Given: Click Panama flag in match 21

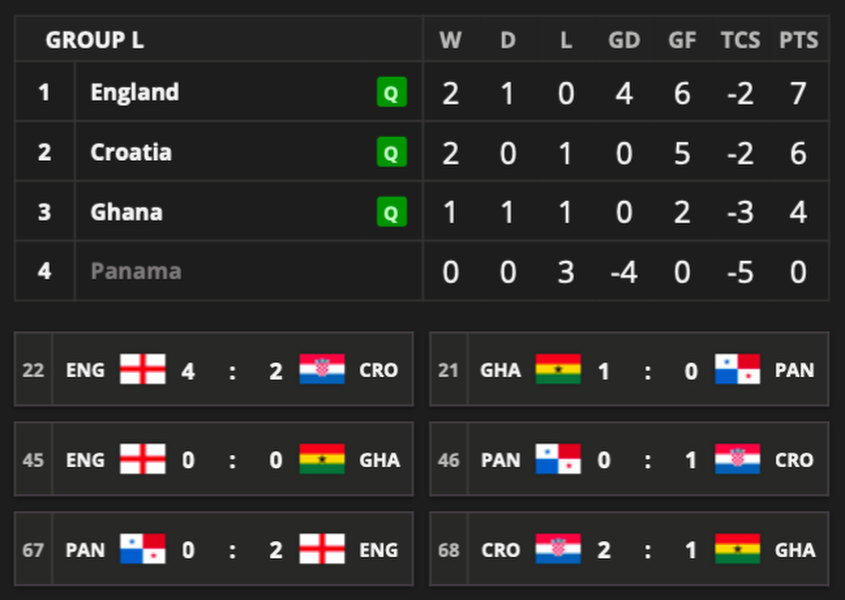Looking at the screenshot, I should 738,369.
